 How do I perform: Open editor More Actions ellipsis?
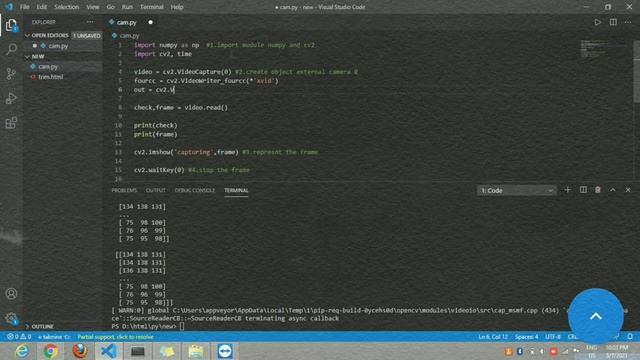point(628,22)
